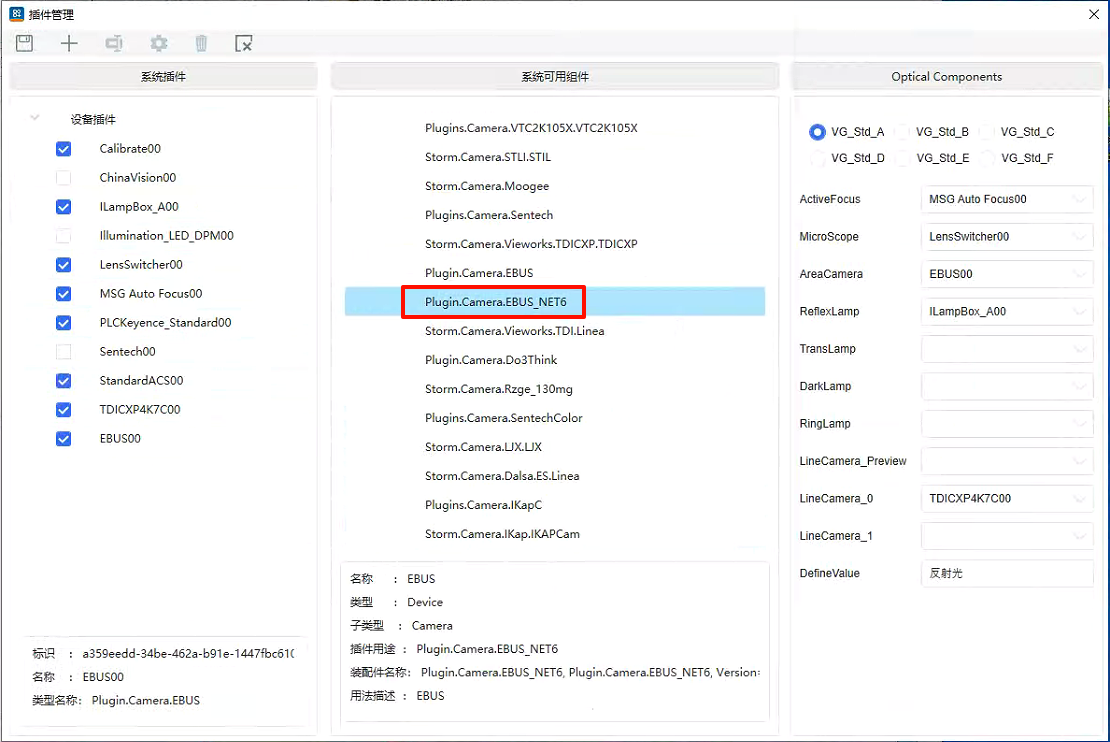
Task: Select Plugin.Camera.Do3Think in the component list
Action: coord(491,360)
